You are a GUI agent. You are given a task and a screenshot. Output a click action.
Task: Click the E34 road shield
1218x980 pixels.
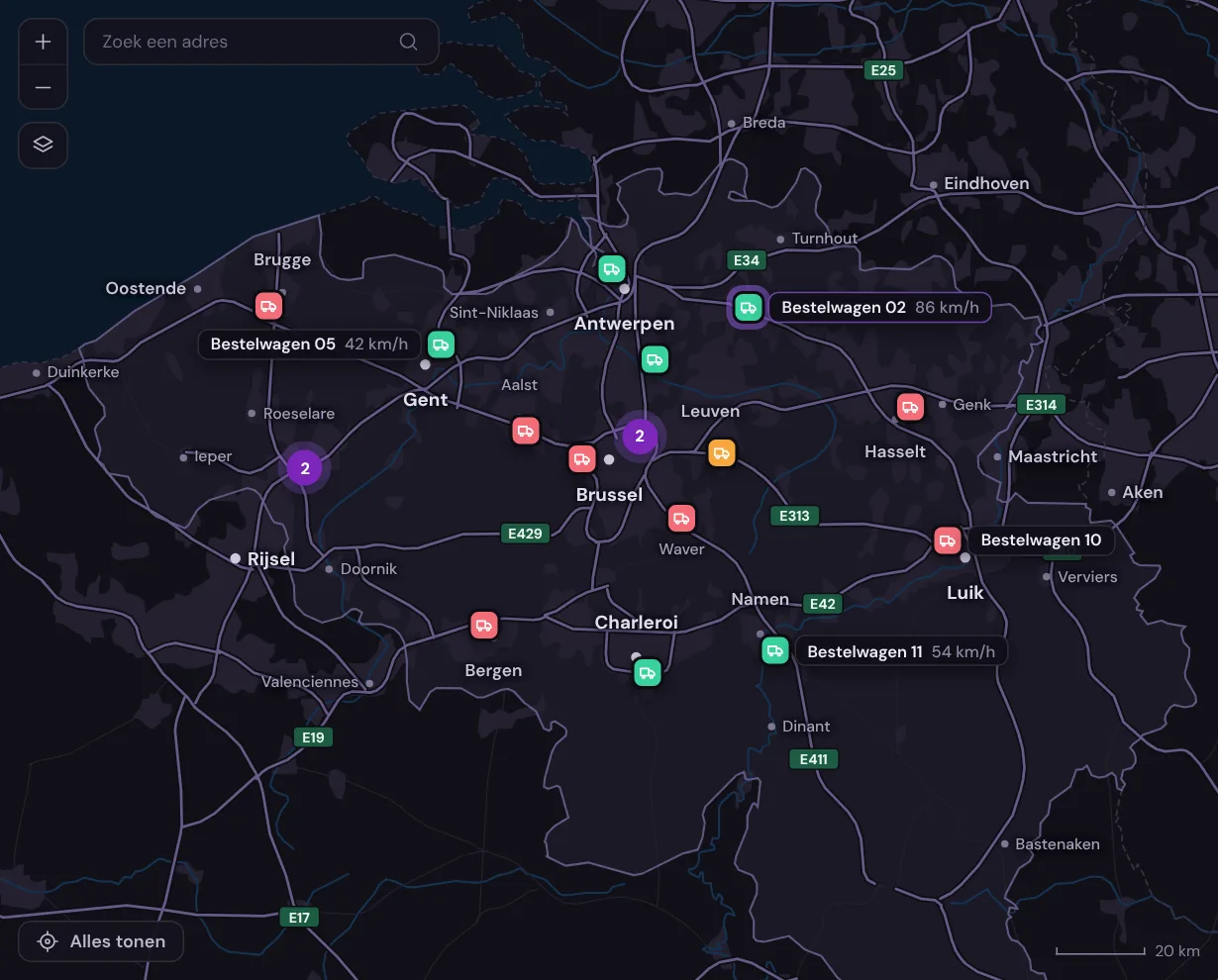746,260
